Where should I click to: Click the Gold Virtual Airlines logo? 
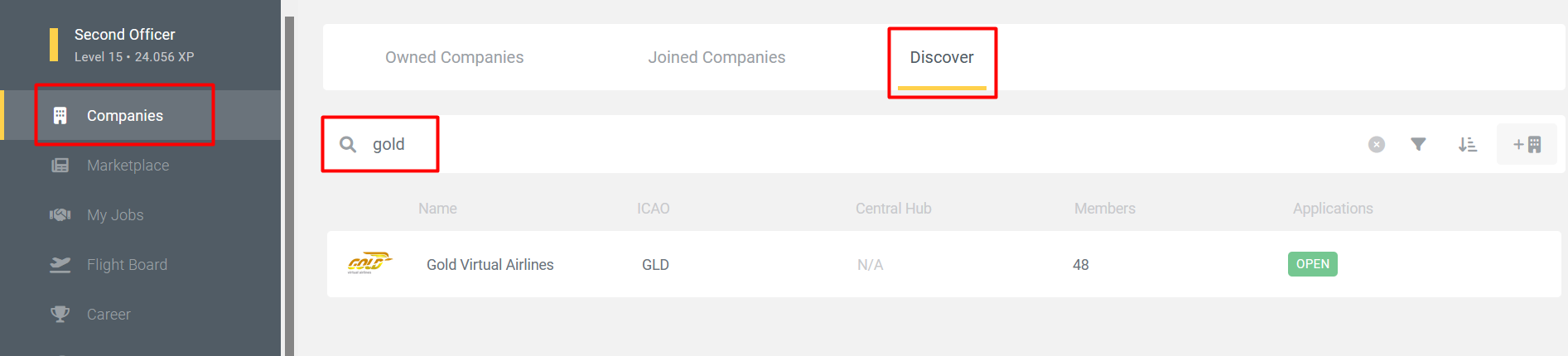(369, 264)
